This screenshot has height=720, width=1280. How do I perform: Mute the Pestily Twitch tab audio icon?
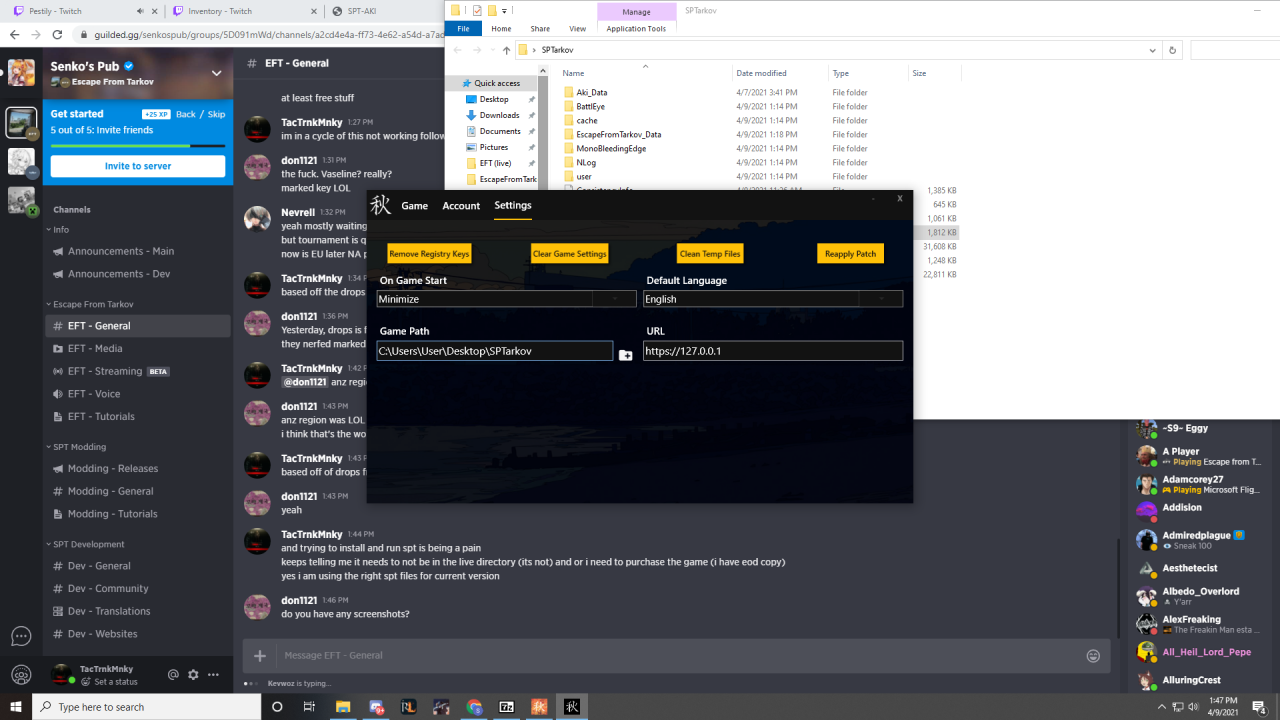[139, 11]
